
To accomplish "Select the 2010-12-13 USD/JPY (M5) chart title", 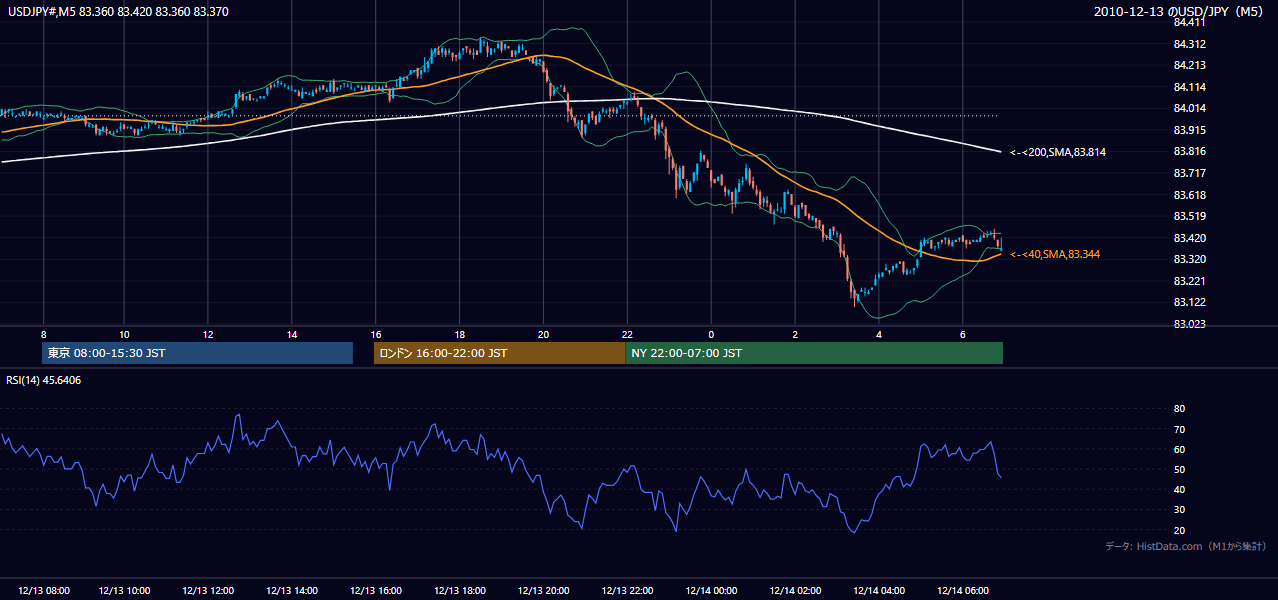I will (1180, 12).
